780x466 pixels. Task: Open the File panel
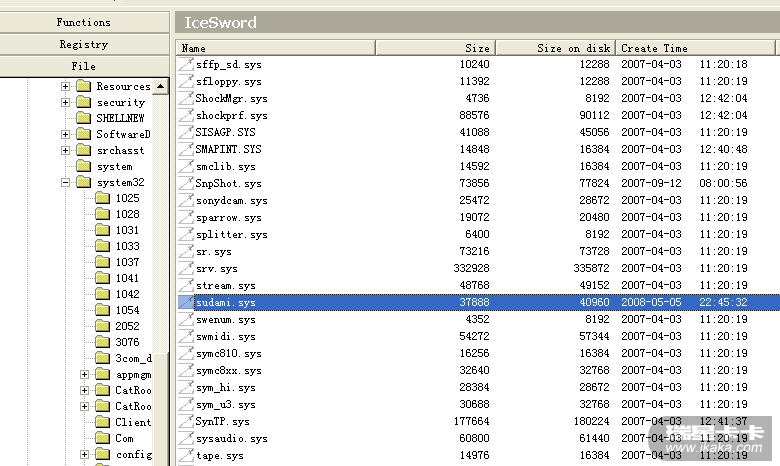[x=84, y=66]
